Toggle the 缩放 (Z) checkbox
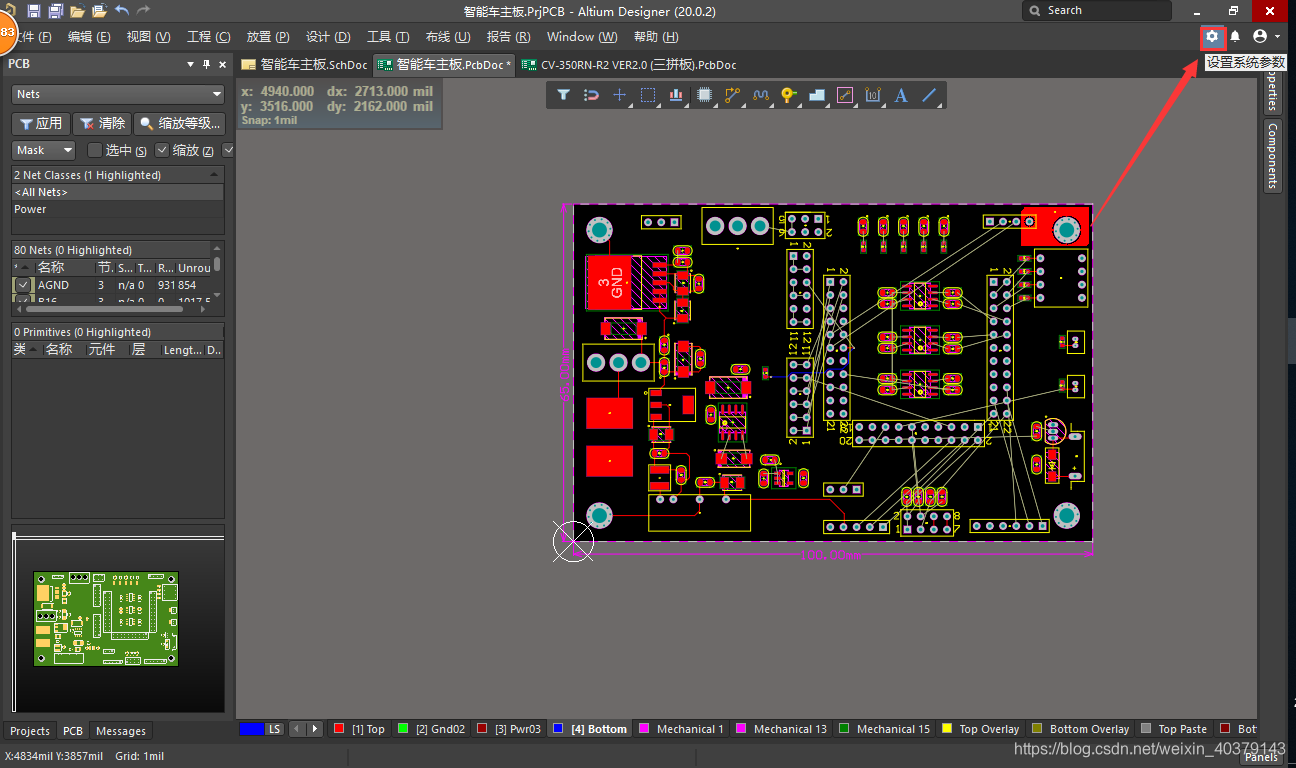This screenshot has width=1296, height=768. (162, 150)
